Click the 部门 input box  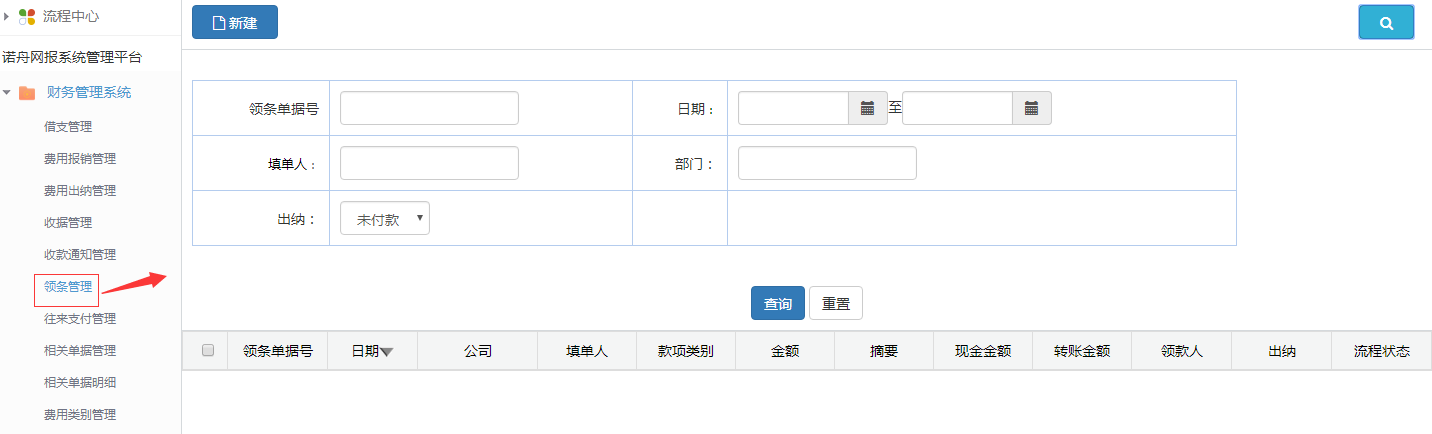(827, 163)
